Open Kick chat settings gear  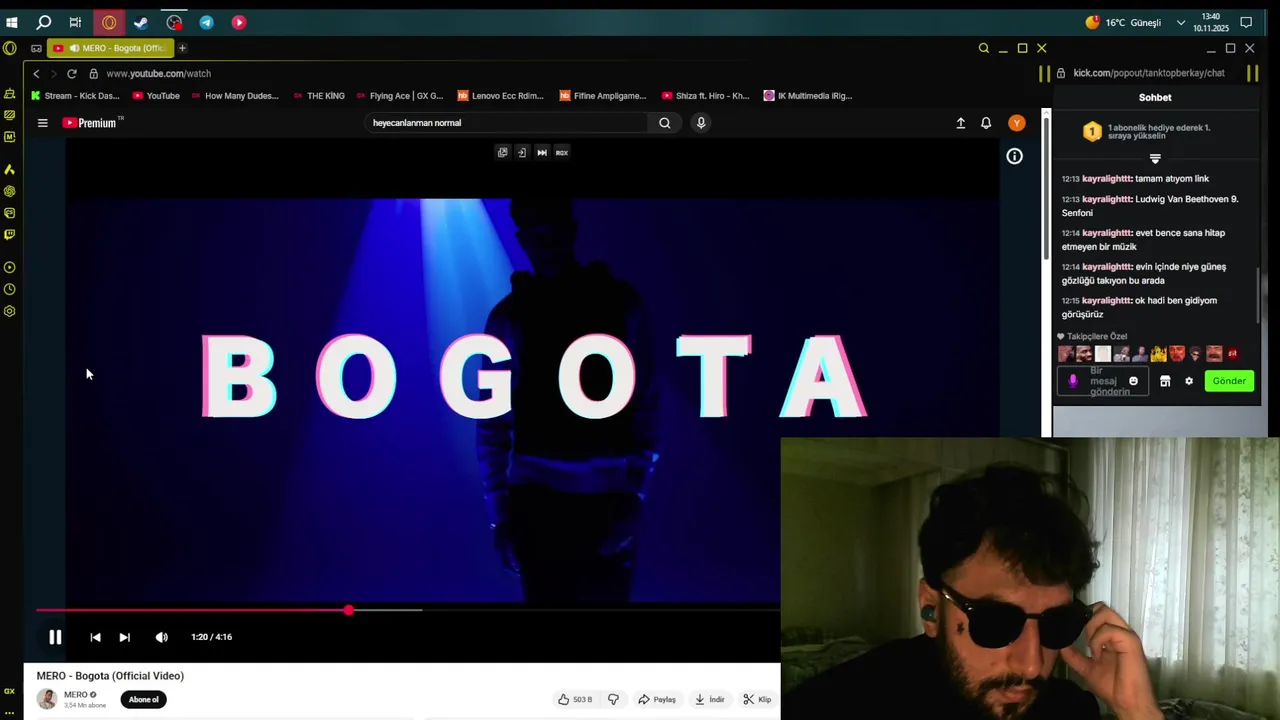point(1189,381)
